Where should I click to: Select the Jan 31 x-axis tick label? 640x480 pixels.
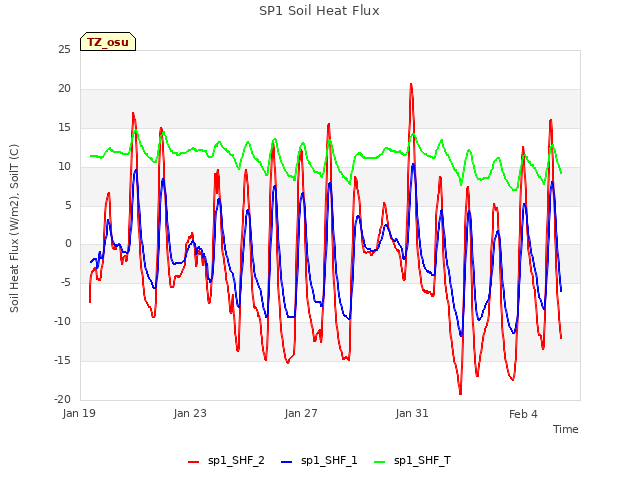click(412, 413)
